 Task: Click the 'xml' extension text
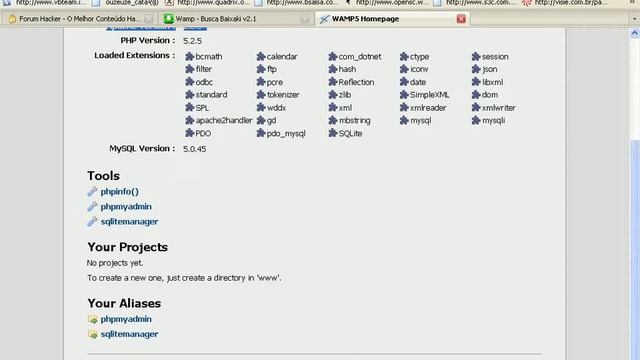coord(345,108)
